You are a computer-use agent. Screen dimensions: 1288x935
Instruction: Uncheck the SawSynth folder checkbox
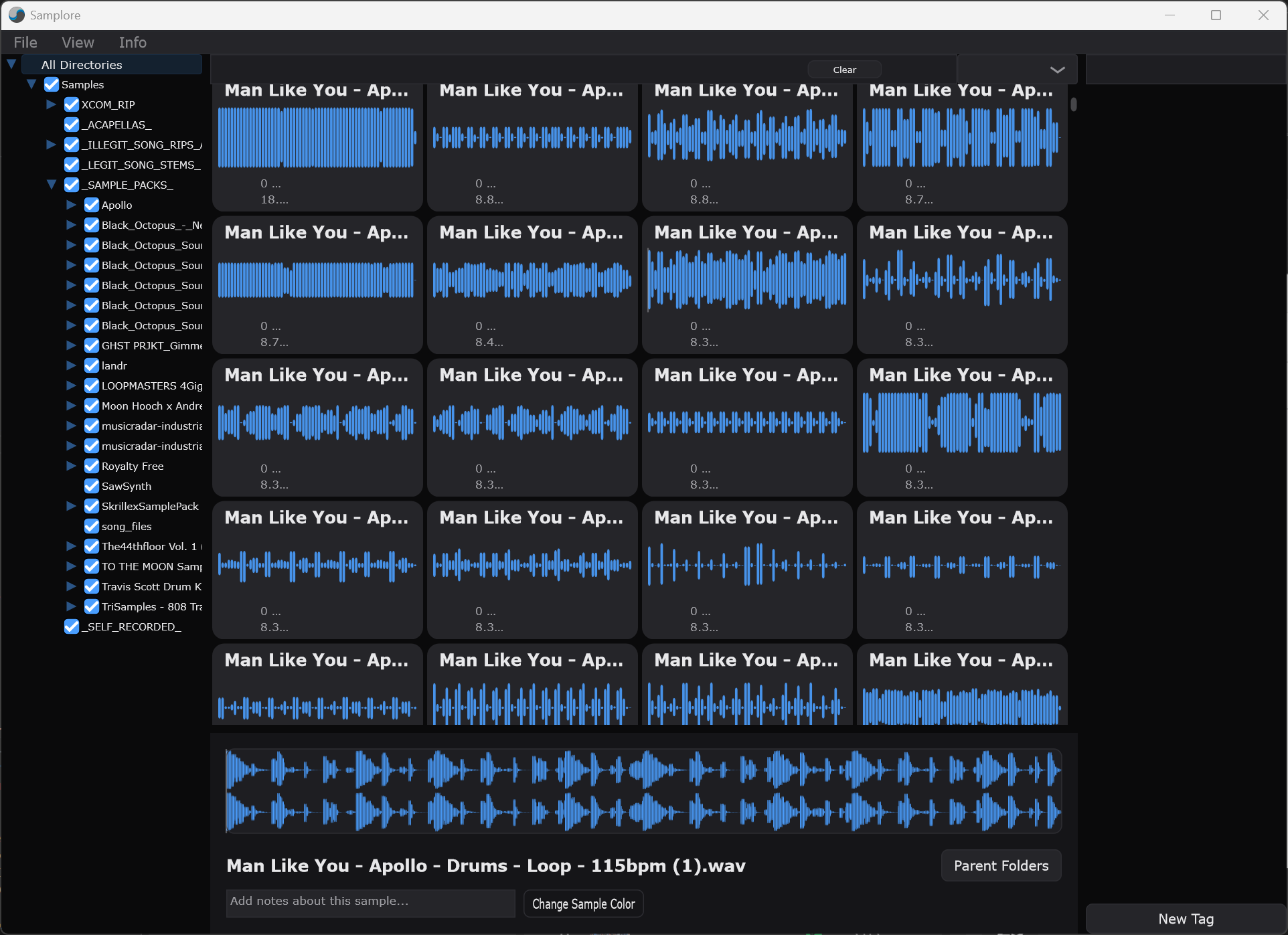click(x=92, y=486)
